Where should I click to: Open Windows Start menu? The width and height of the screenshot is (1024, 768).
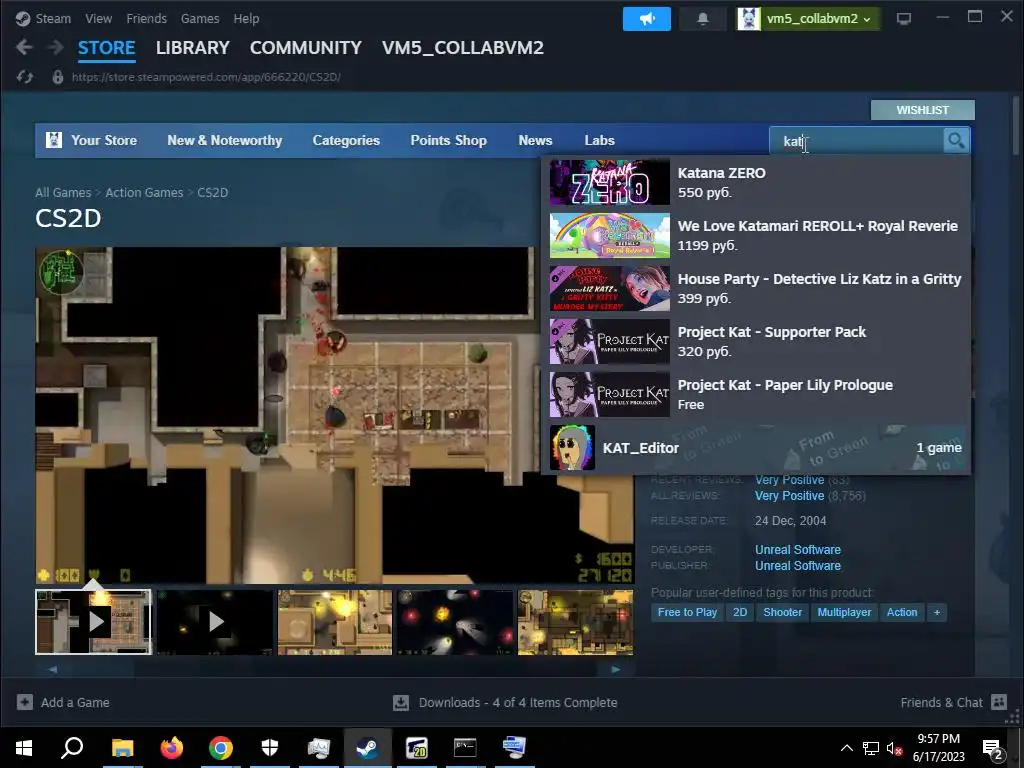pos(24,748)
